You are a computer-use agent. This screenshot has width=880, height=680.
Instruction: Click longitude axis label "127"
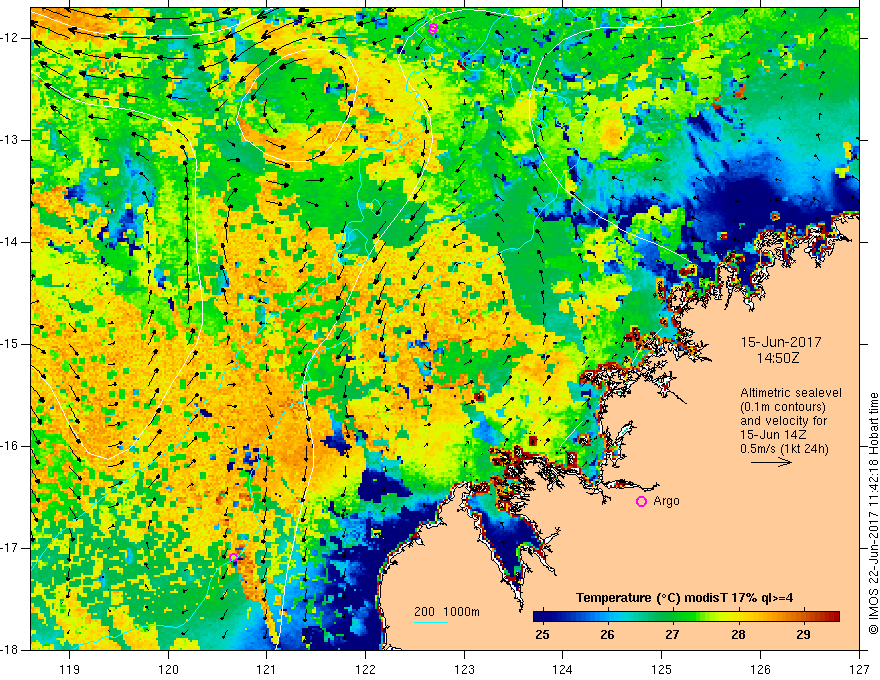(859, 669)
